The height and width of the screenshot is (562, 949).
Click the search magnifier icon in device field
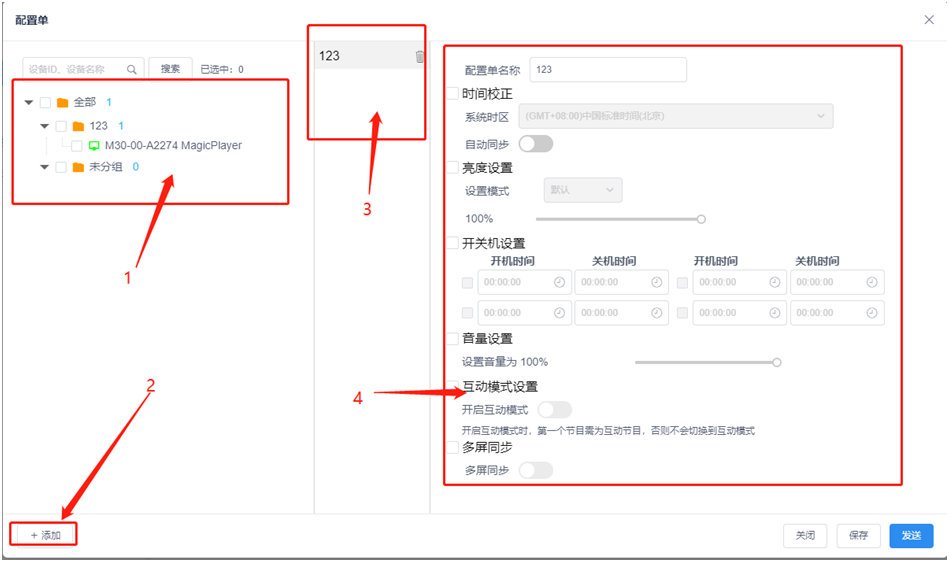(x=132, y=69)
